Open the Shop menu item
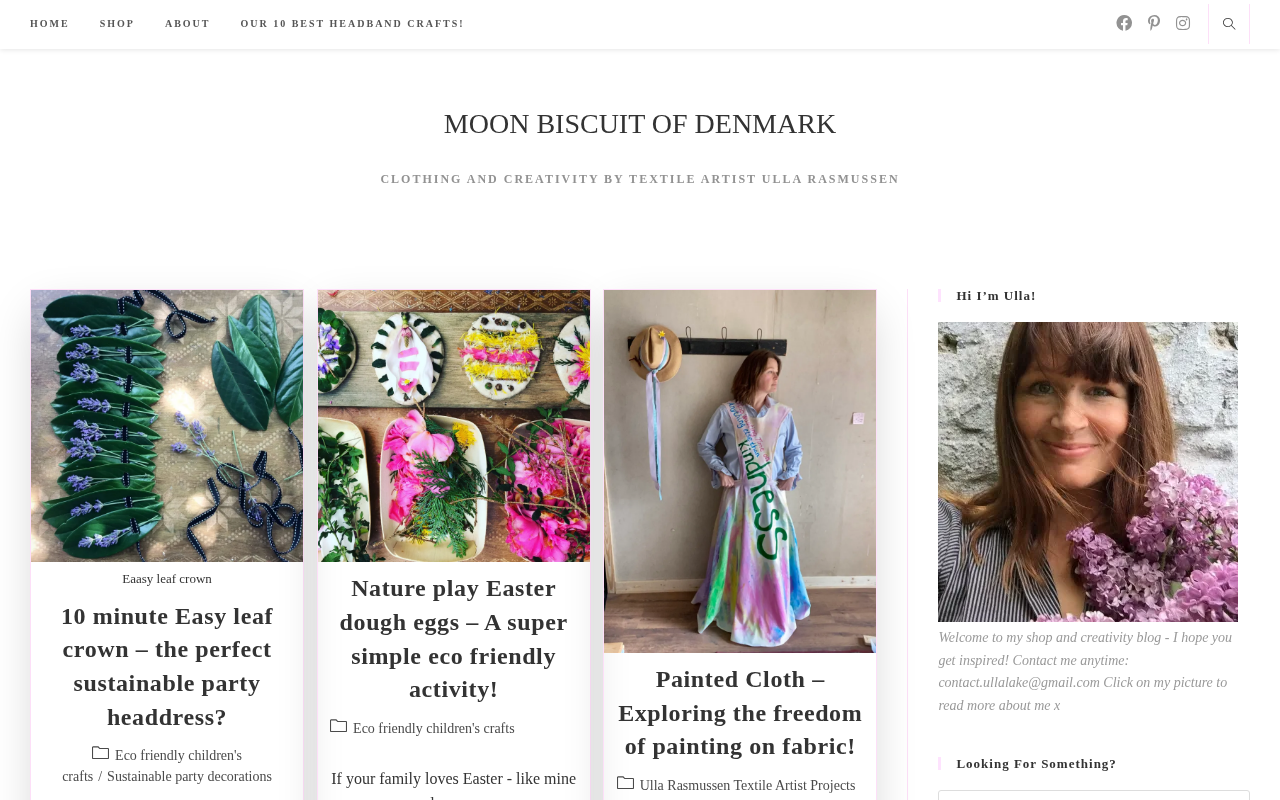Viewport: 1280px width, 800px height. [x=117, y=24]
